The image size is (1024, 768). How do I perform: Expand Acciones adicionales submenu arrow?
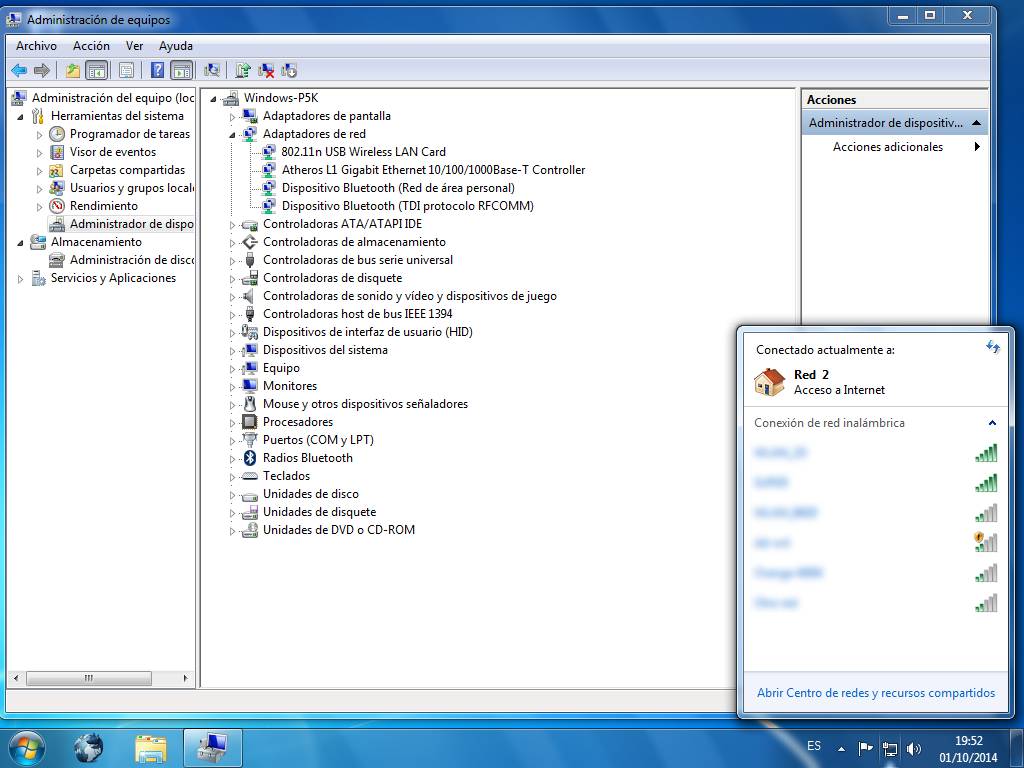976,147
